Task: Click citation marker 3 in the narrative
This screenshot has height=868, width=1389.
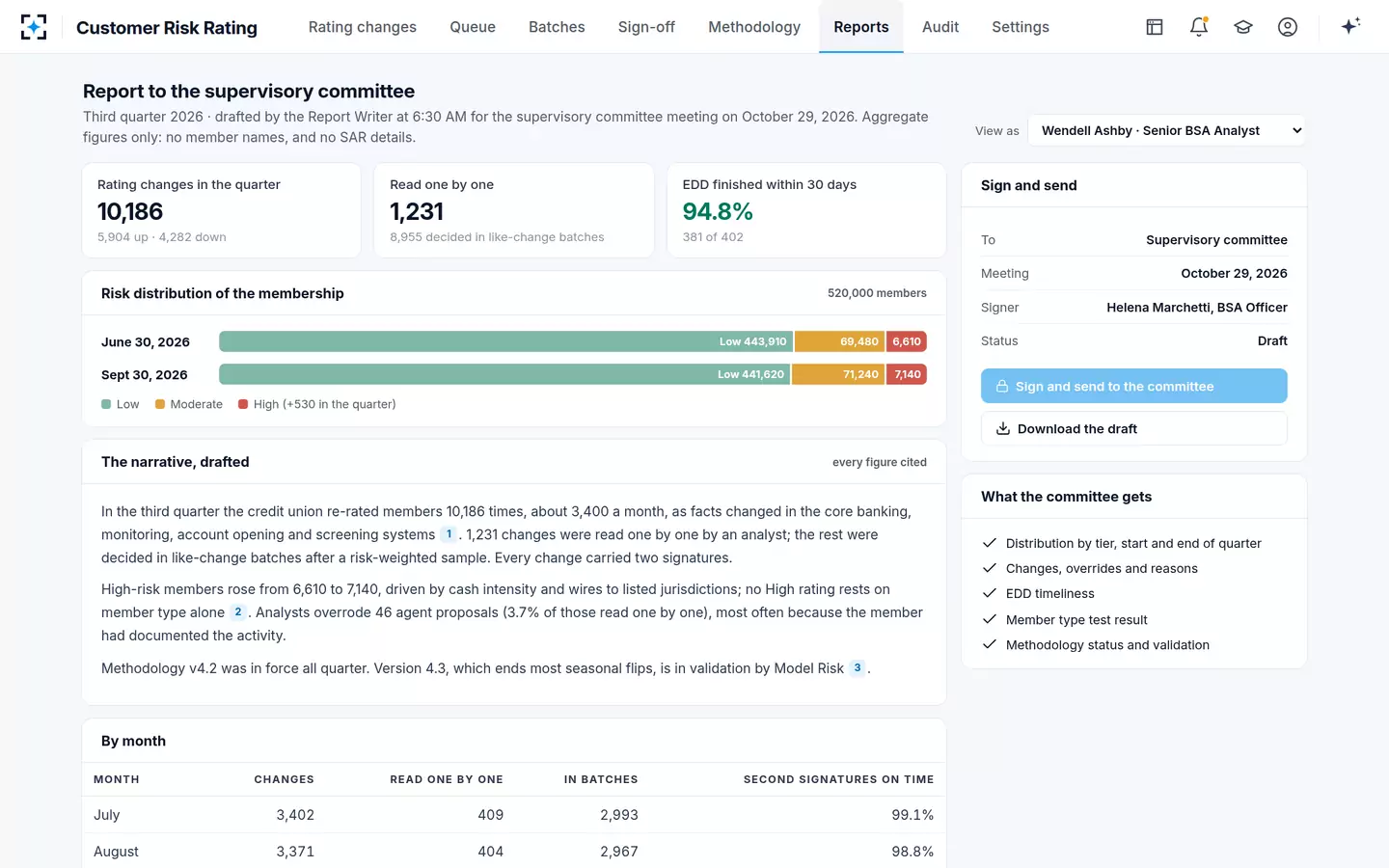Action: click(x=858, y=668)
